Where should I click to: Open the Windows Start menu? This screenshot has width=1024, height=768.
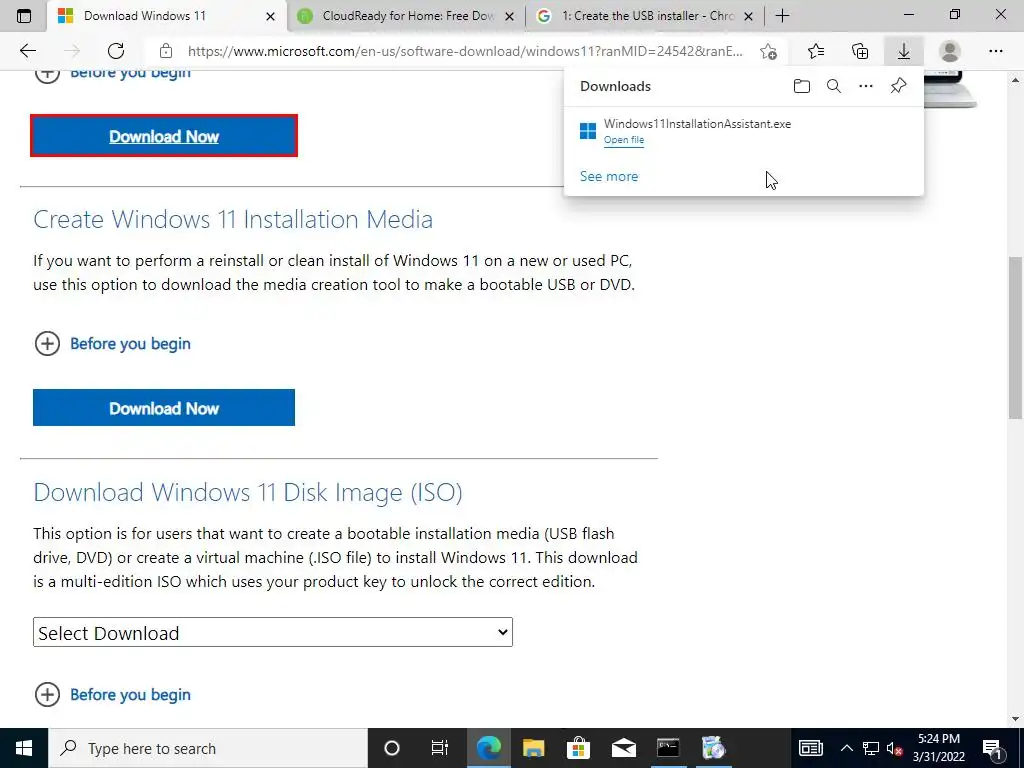[x=24, y=748]
